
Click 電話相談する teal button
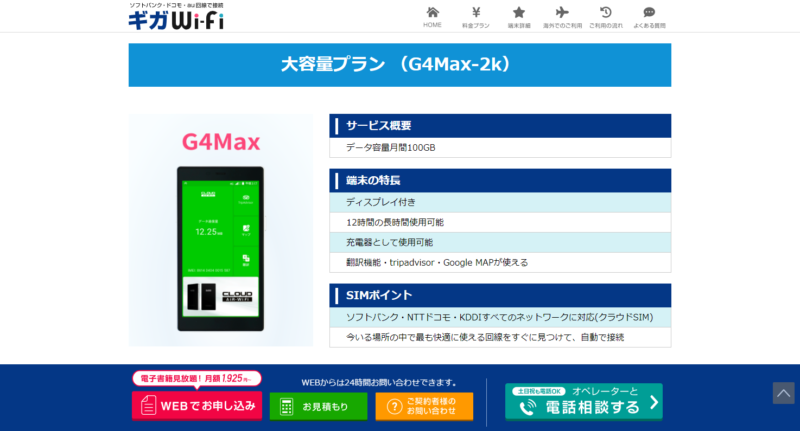click(x=584, y=402)
